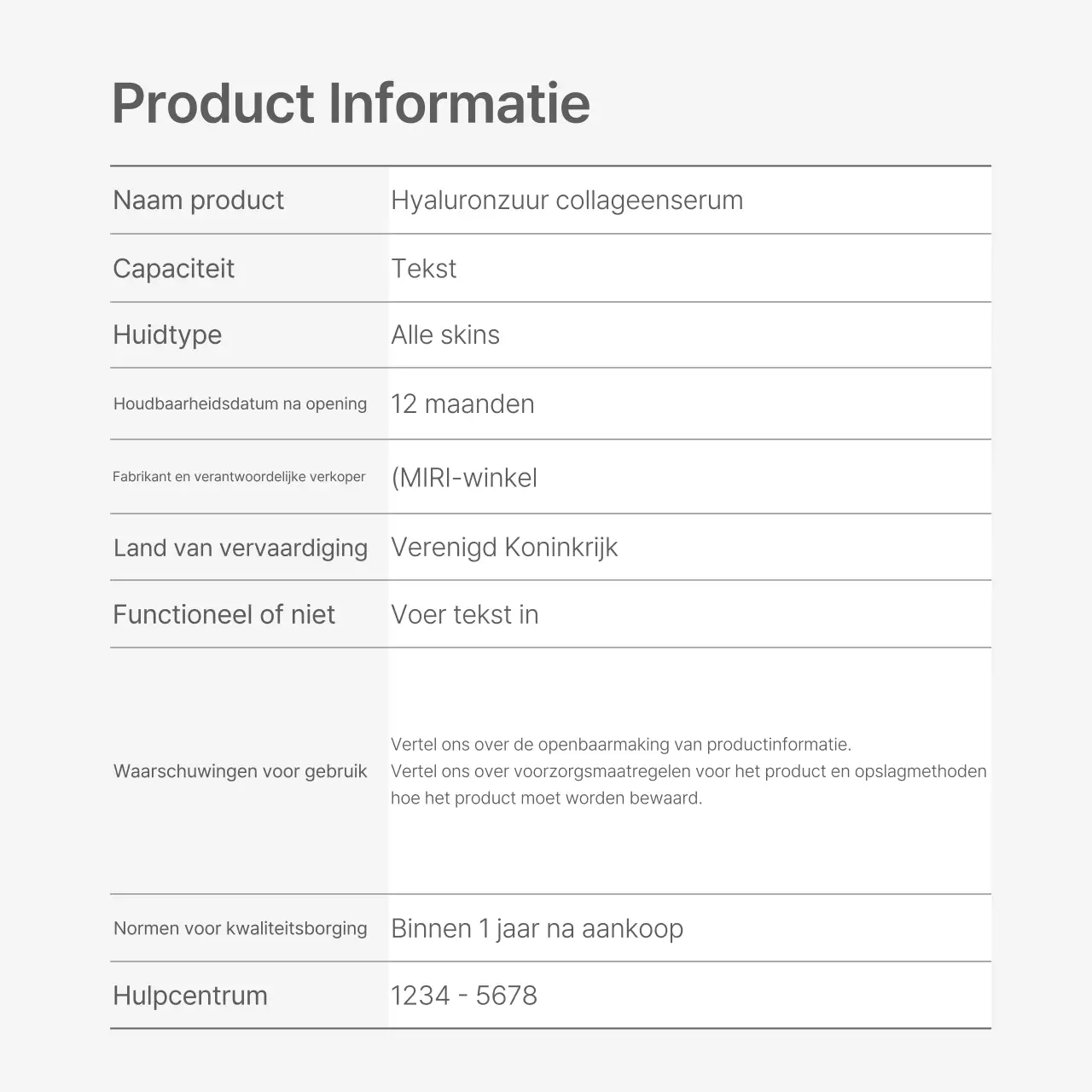Select the Huidtype label
Screen dimensions: 1092x1092
(x=167, y=335)
